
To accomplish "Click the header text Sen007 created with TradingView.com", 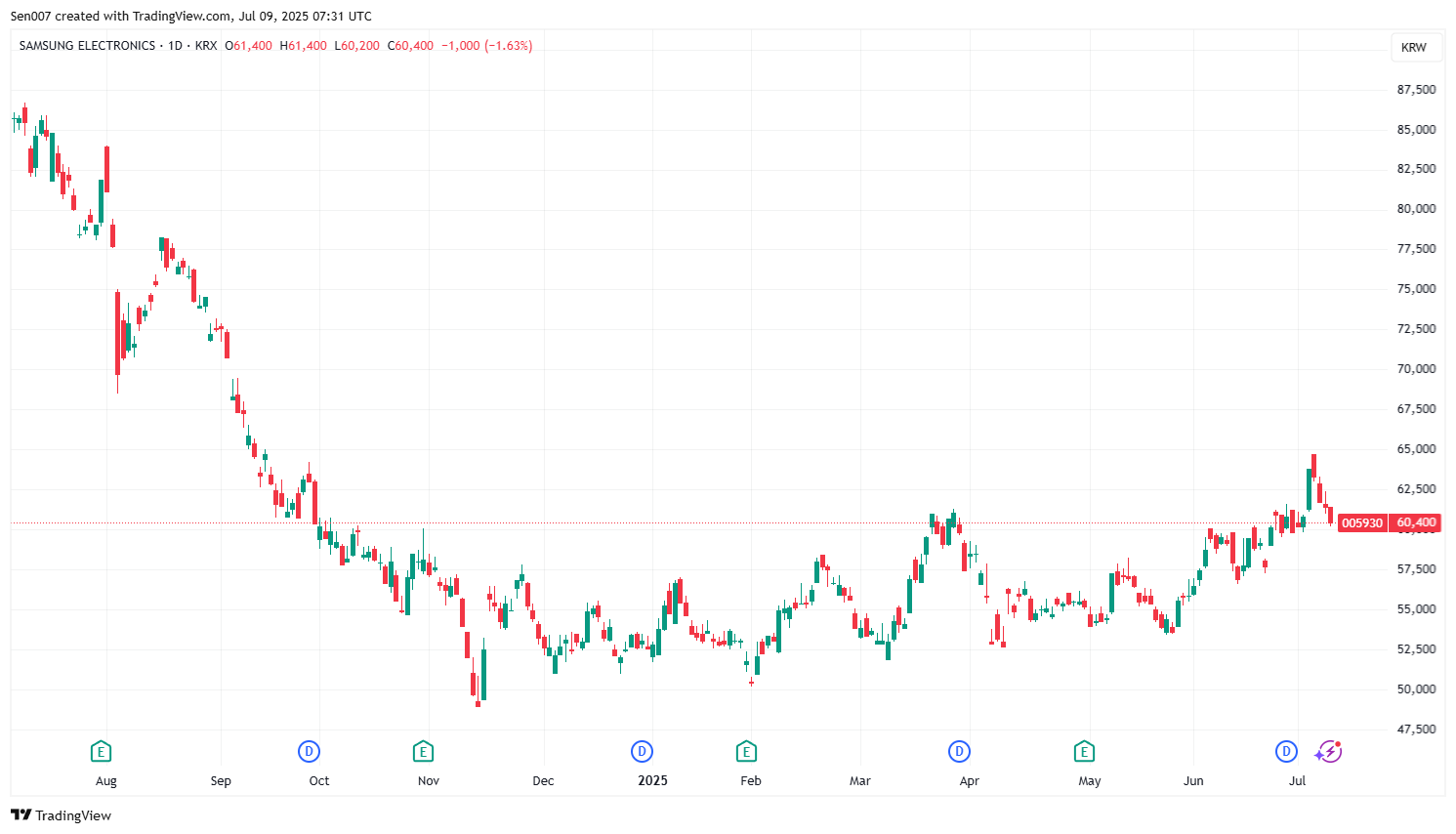I will pos(121,17).
